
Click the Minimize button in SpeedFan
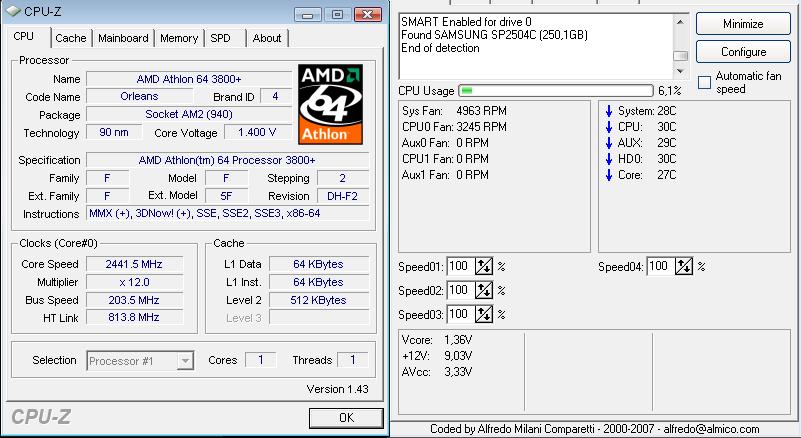pyautogui.click(x=743, y=24)
